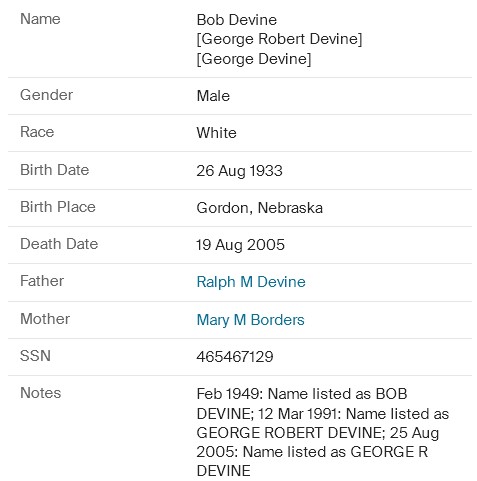477x481 pixels.
Task: Click the birth date 26 Aug 1933
Action: (x=239, y=171)
